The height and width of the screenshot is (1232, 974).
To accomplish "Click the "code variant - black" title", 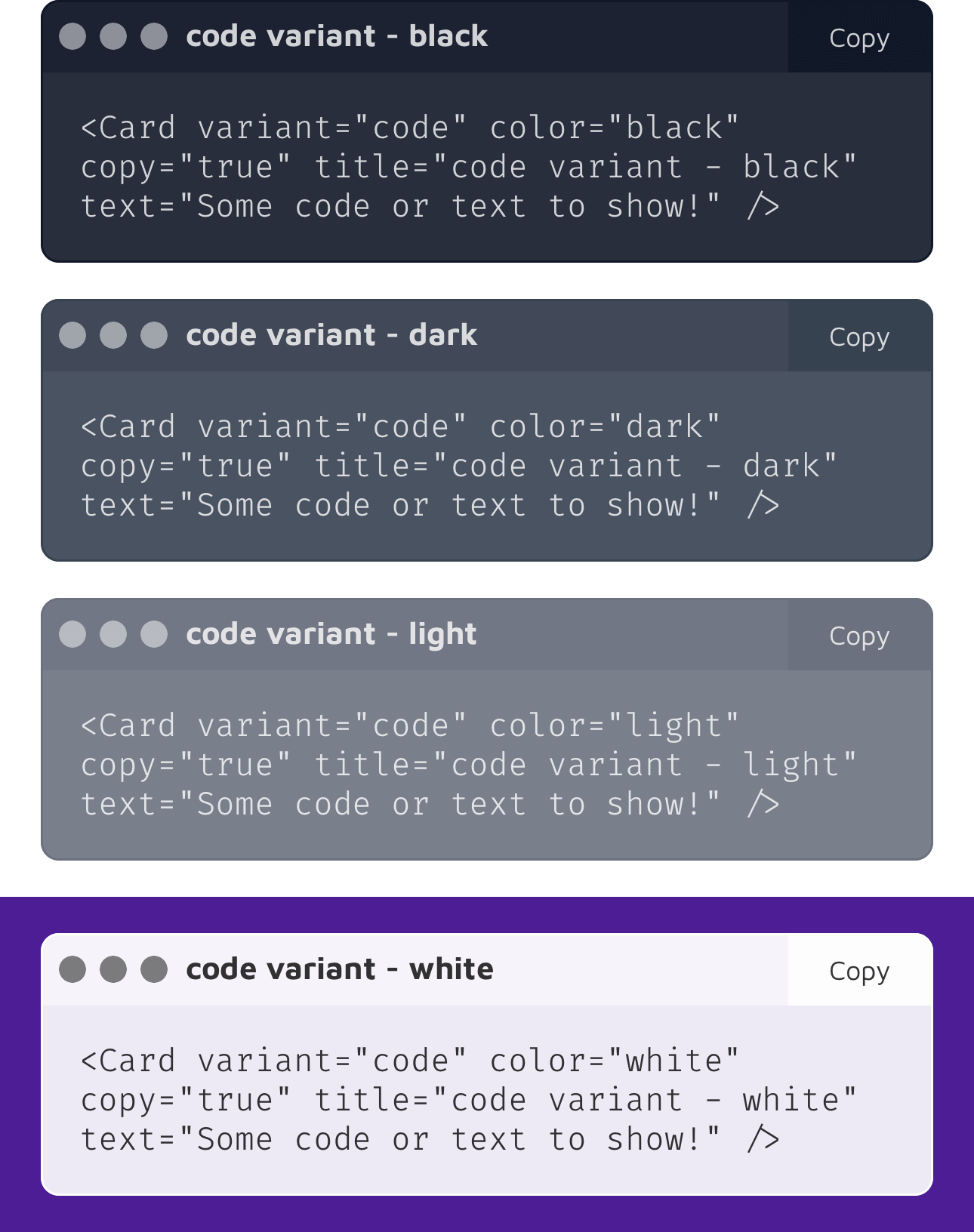I will [x=337, y=36].
